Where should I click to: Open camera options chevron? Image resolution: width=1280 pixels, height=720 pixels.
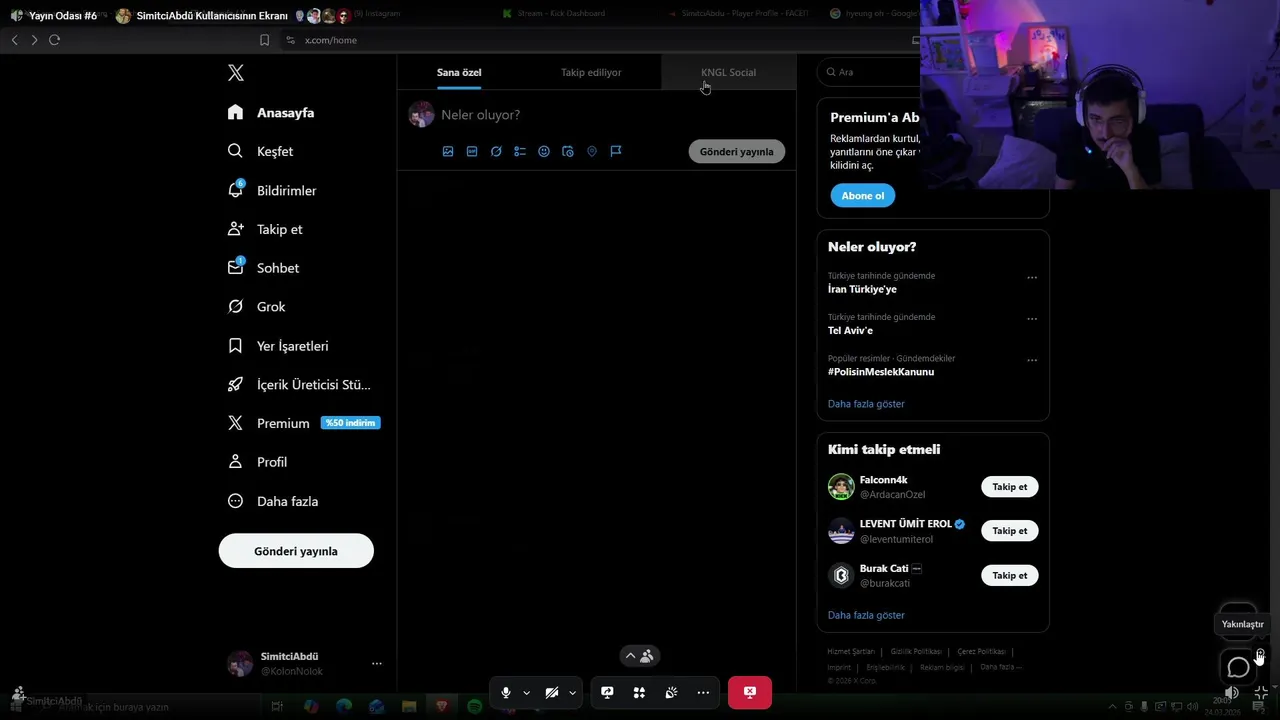pyautogui.click(x=572, y=692)
